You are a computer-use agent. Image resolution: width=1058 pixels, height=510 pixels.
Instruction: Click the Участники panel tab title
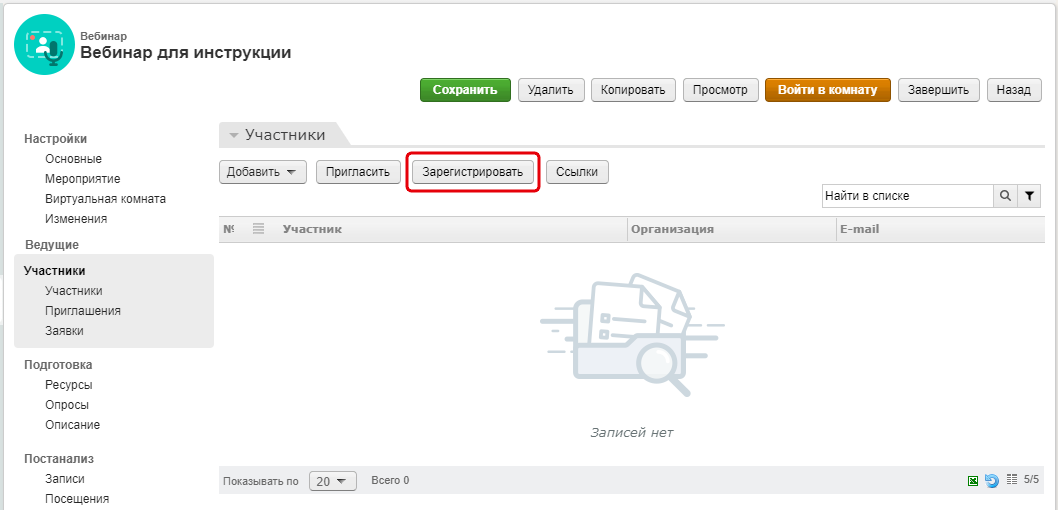pyautogui.click(x=285, y=135)
